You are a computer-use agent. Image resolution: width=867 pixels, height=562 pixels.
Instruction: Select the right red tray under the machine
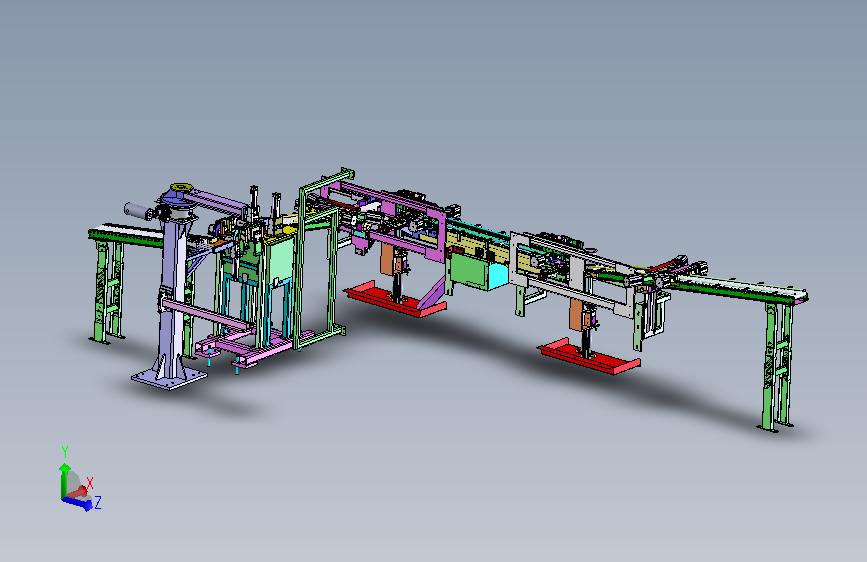coord(588,357)
